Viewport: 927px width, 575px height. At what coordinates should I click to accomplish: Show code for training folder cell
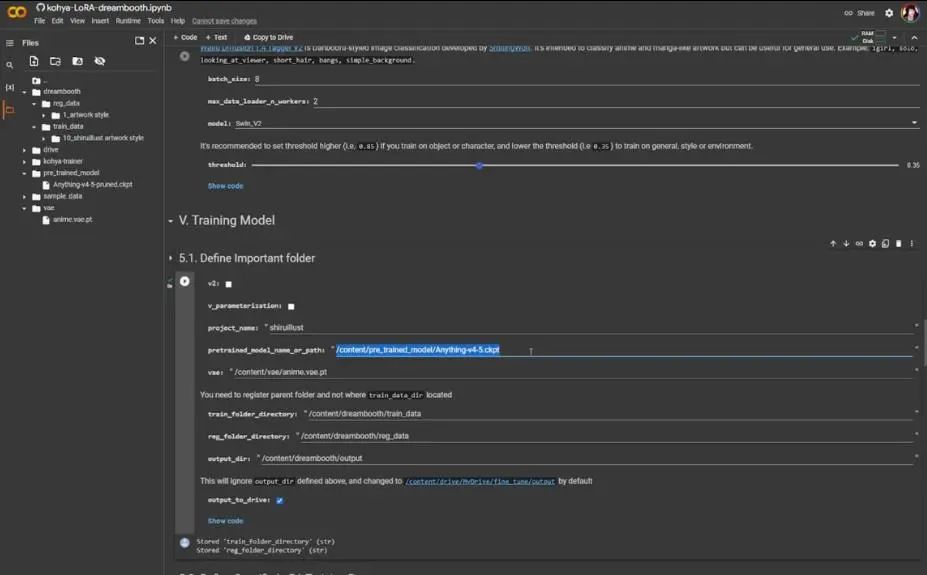click(225, 521)
